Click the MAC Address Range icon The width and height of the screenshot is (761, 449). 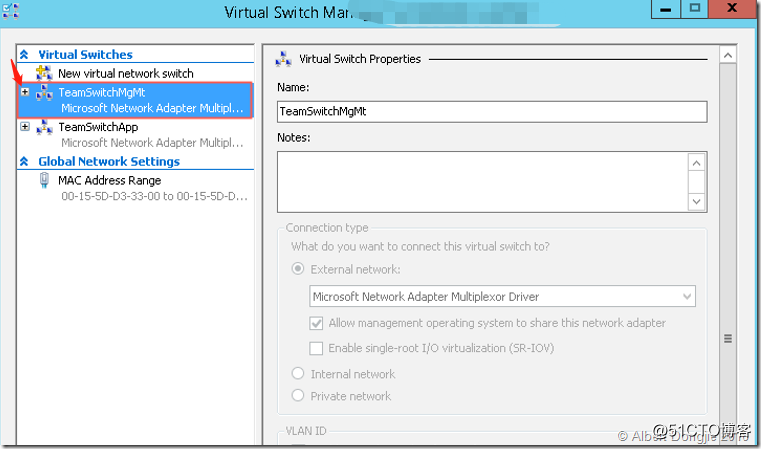pos(44,181)
